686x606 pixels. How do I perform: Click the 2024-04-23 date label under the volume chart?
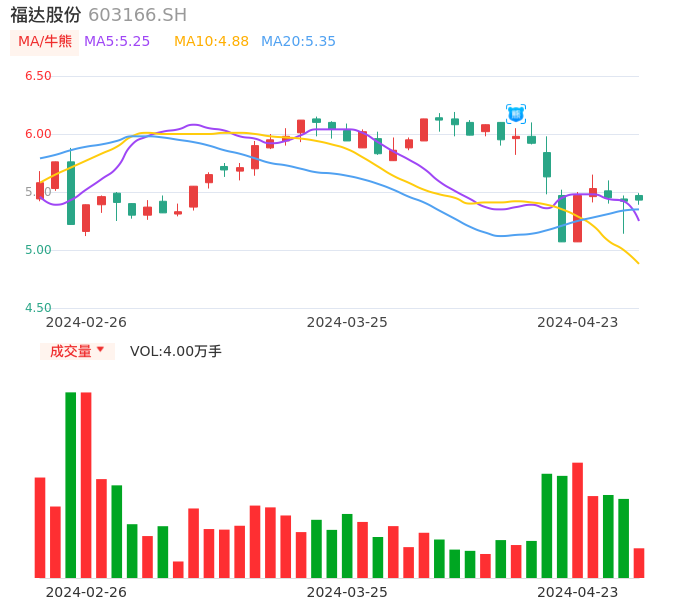click(577, 592)
